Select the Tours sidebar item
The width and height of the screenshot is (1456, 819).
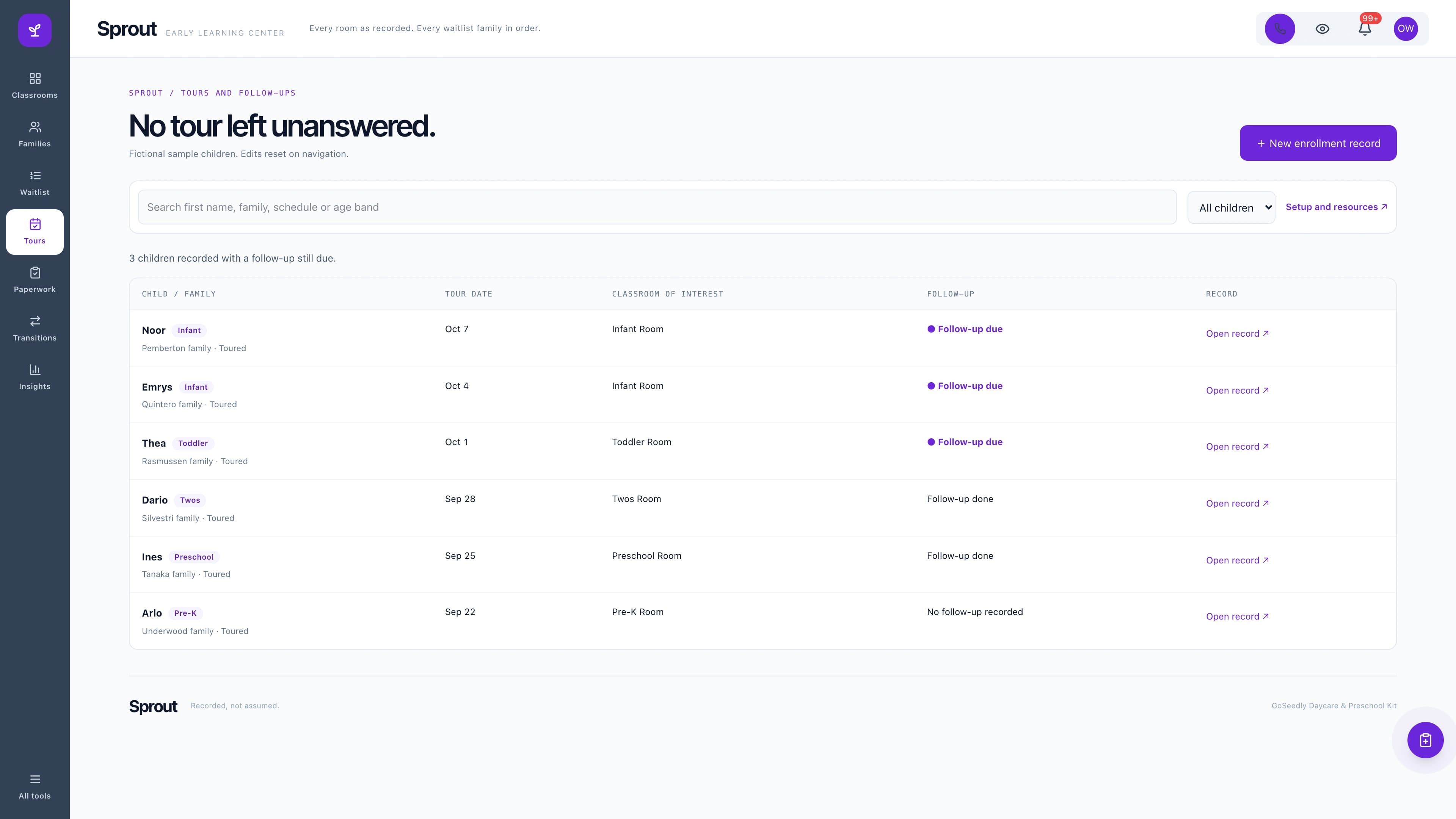35,232
